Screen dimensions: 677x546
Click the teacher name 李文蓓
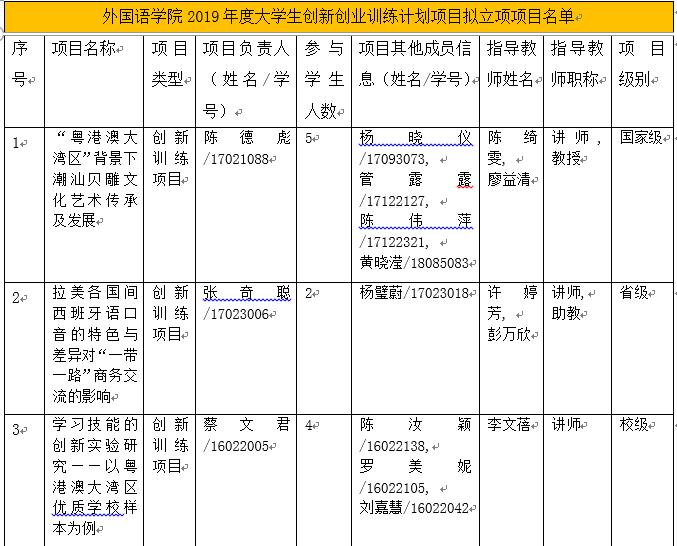tap(508, 425)
